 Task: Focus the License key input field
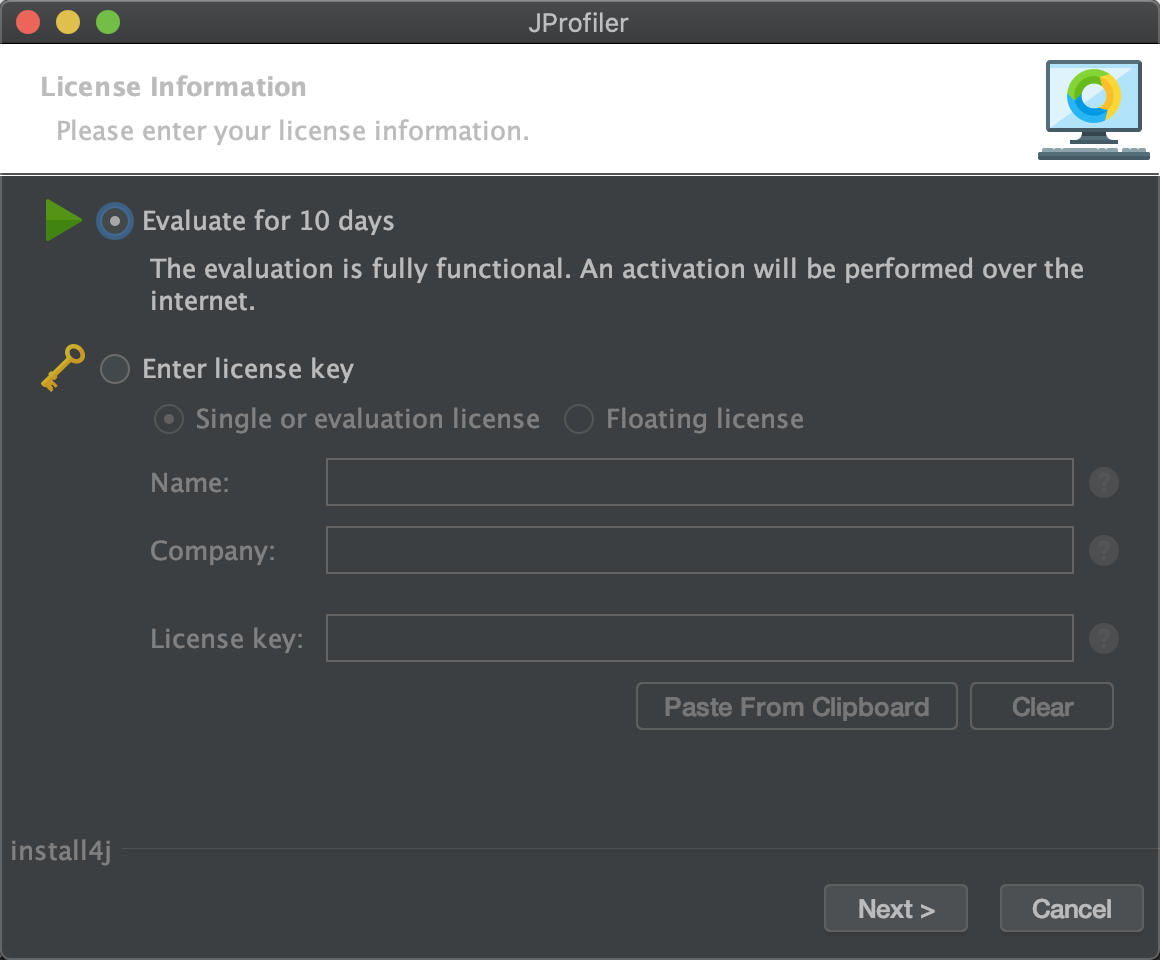coord(699,638)
